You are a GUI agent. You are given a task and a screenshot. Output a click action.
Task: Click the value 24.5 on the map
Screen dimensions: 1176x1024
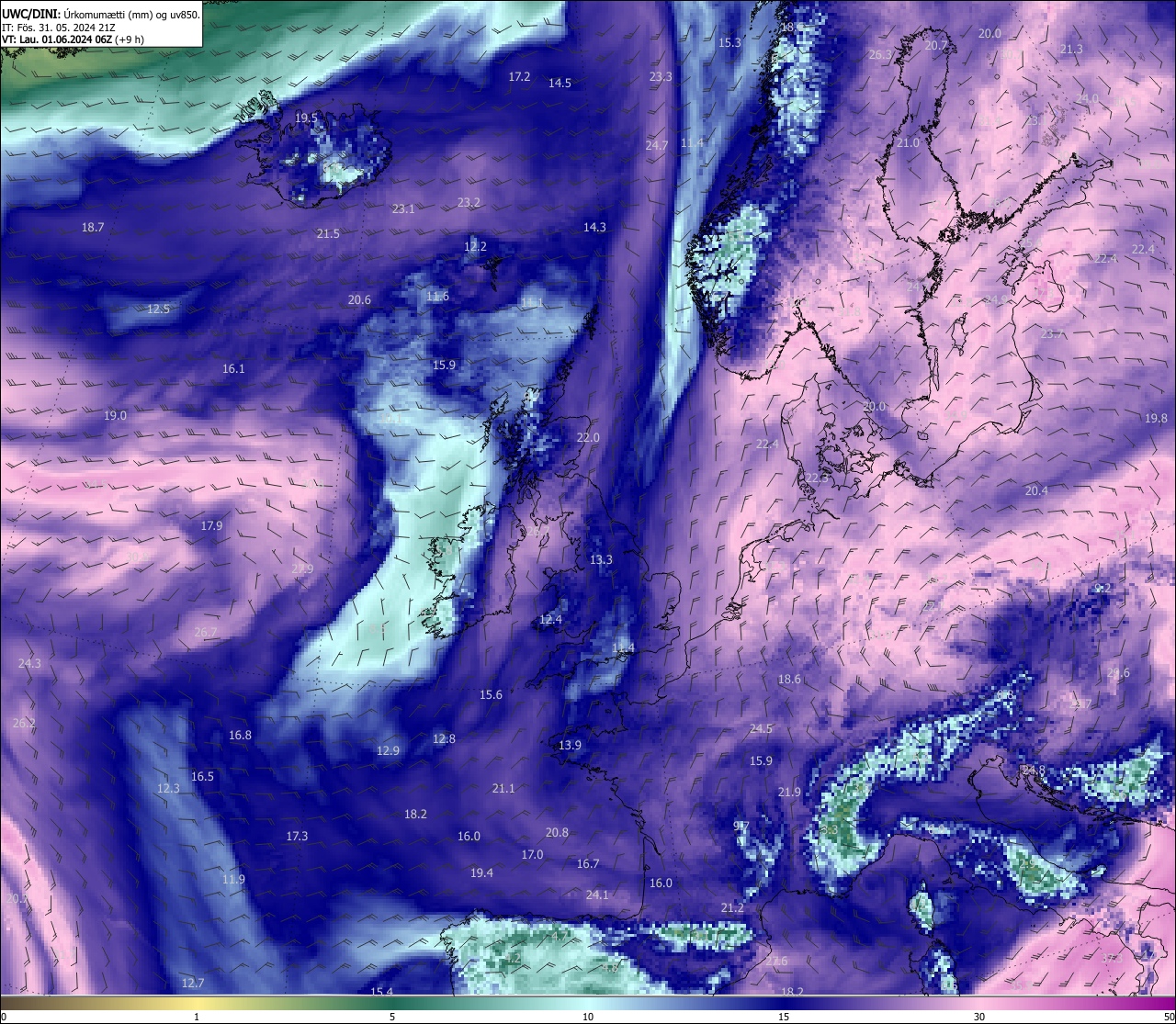tap(761, 729)
